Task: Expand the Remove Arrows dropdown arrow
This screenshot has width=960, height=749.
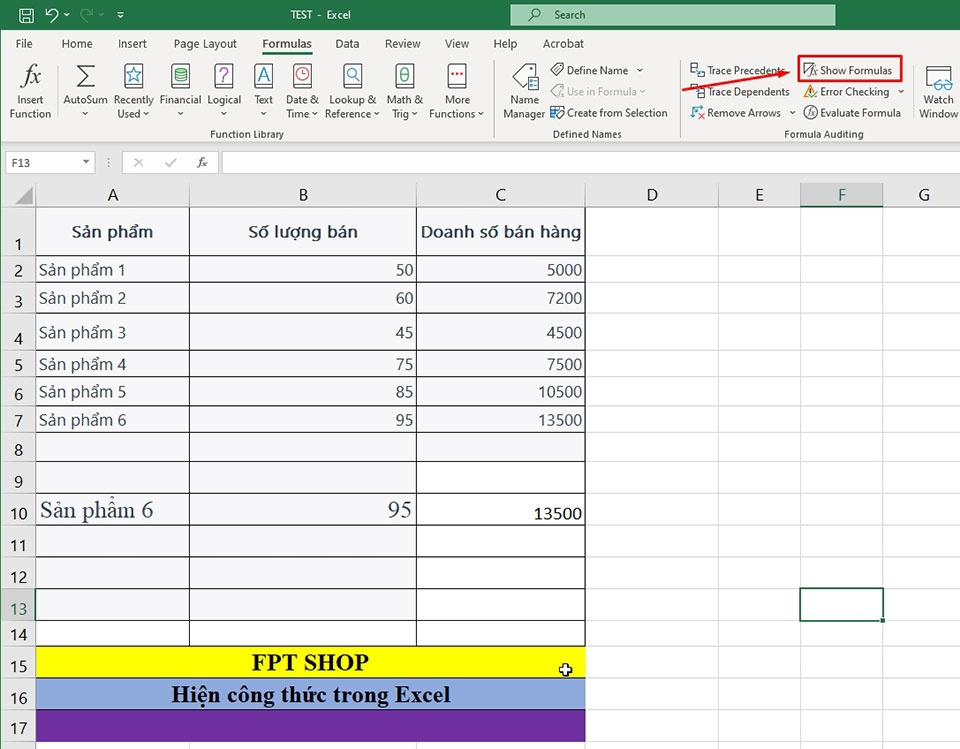Action: click(x=792, y=113)
